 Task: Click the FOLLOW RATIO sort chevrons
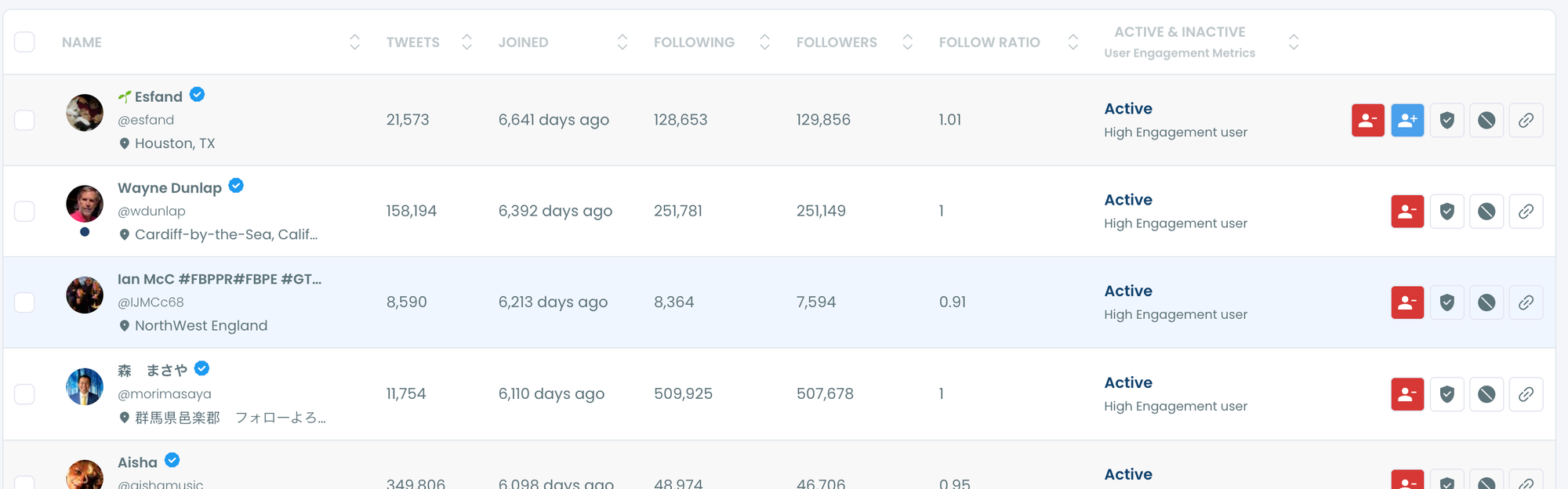(x=1073, y=42)
